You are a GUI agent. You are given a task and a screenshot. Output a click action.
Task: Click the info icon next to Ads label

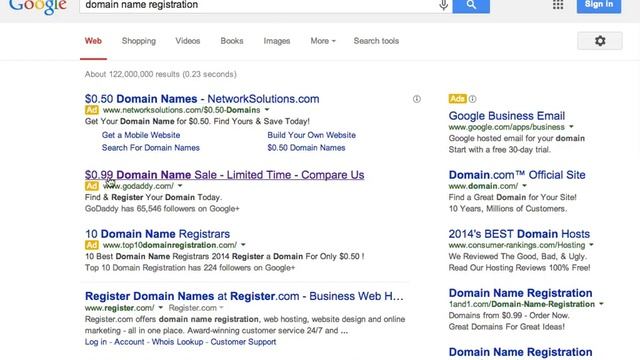click(472, 99)
